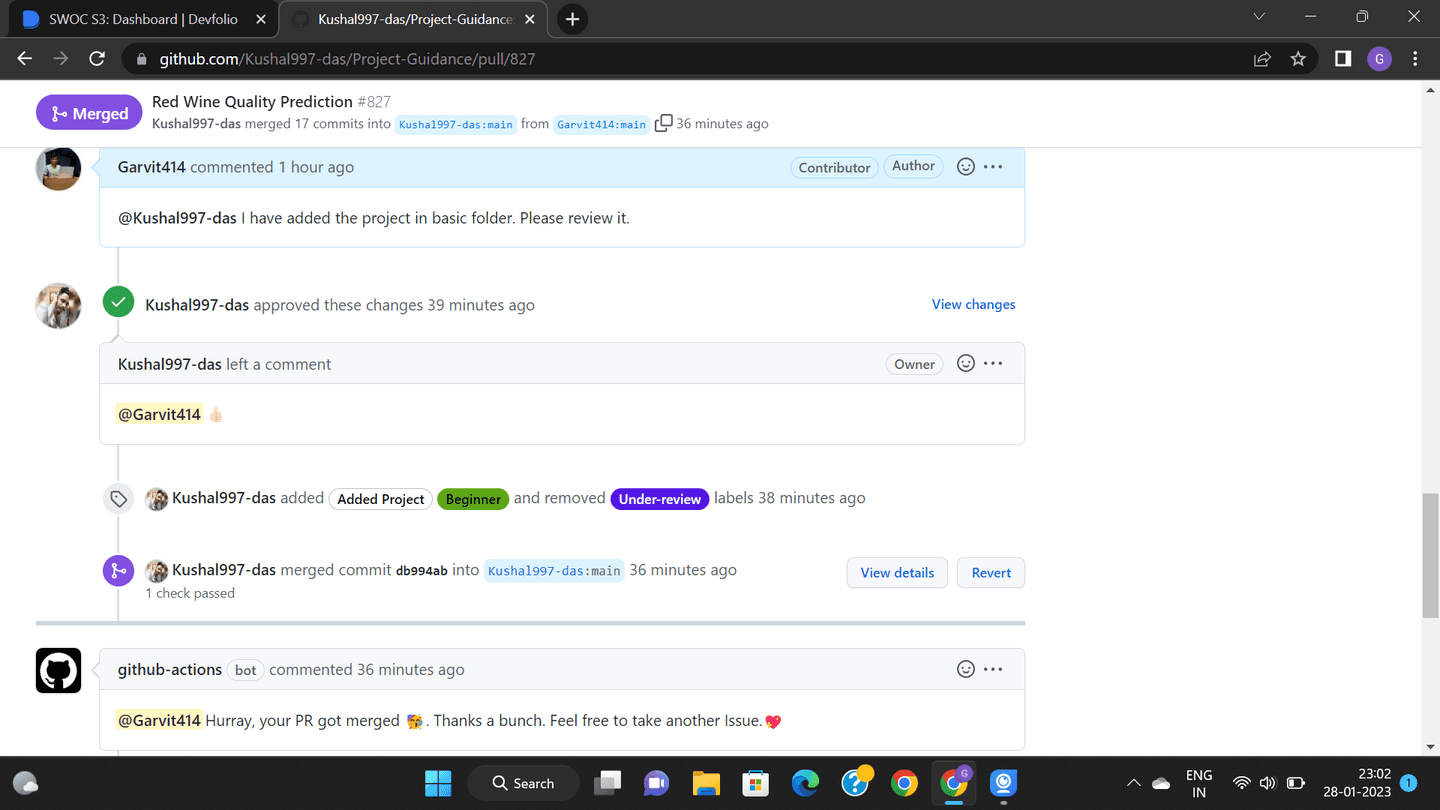The height and width of the screenshot is (810, 1440).
Task: Open commit db994ab link
Action: (421, 571)
